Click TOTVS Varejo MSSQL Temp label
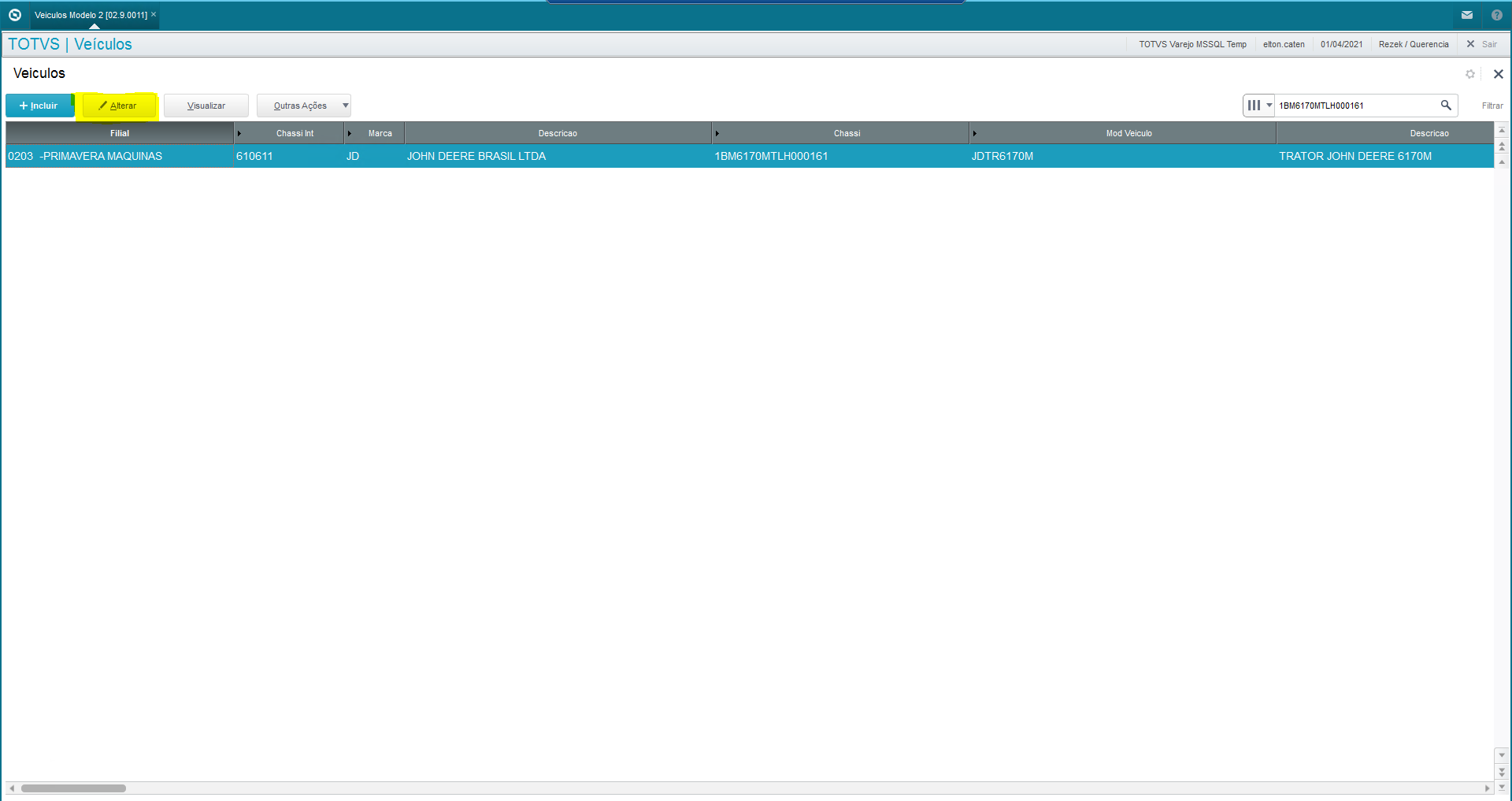The width and height of the screenshot is (1512, 801). coord(1192,44)
